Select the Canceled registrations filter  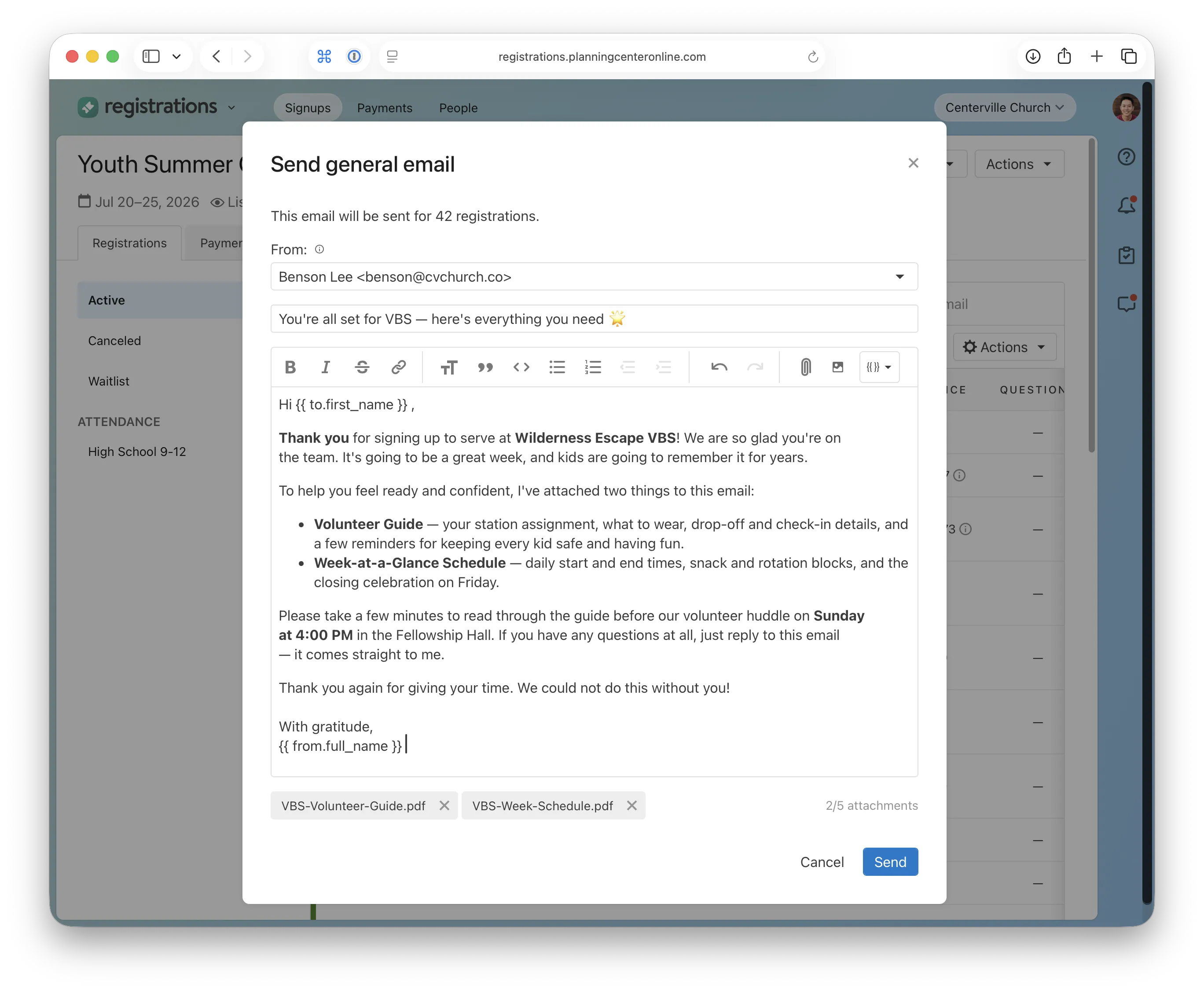click(x=114, y=341)
